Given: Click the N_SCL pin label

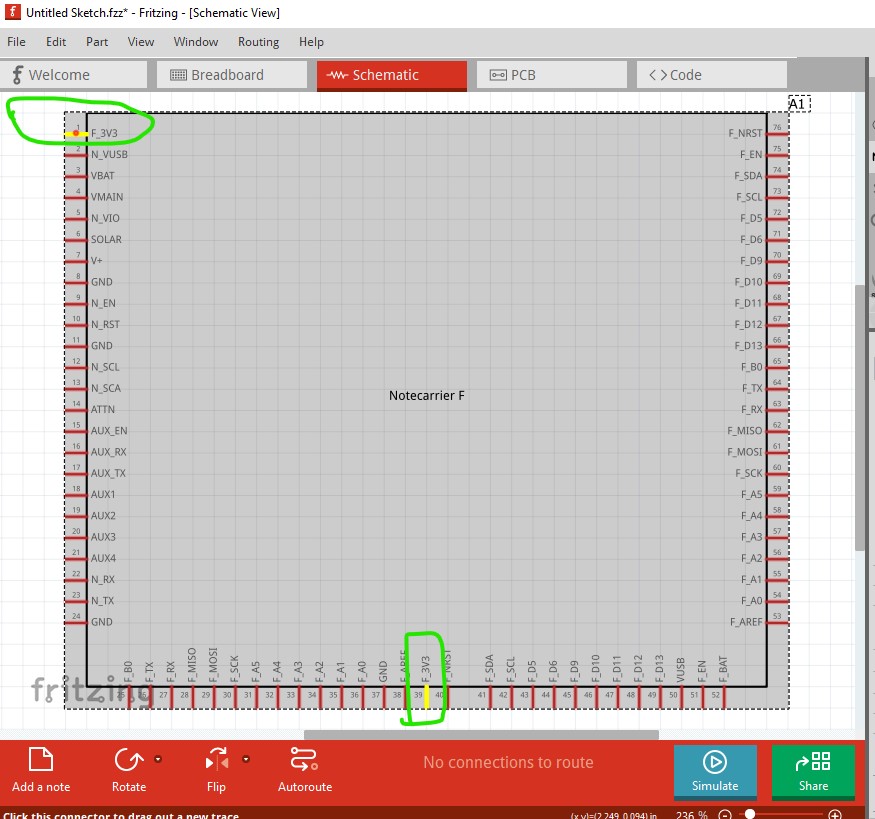Looking at the screenshot, I should pyautogui.click(x=105, y=367).
